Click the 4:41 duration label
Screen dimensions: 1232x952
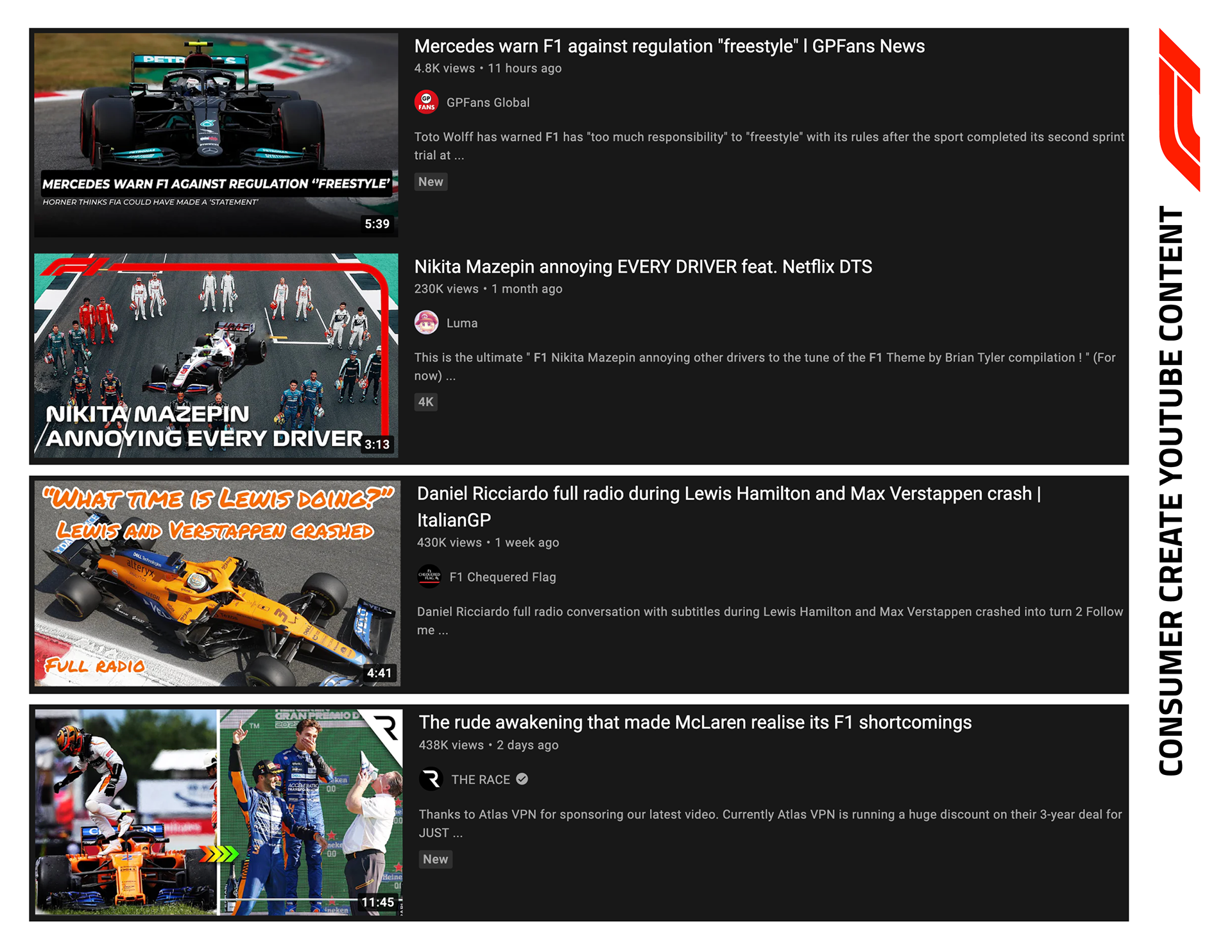tap(379, 673)
